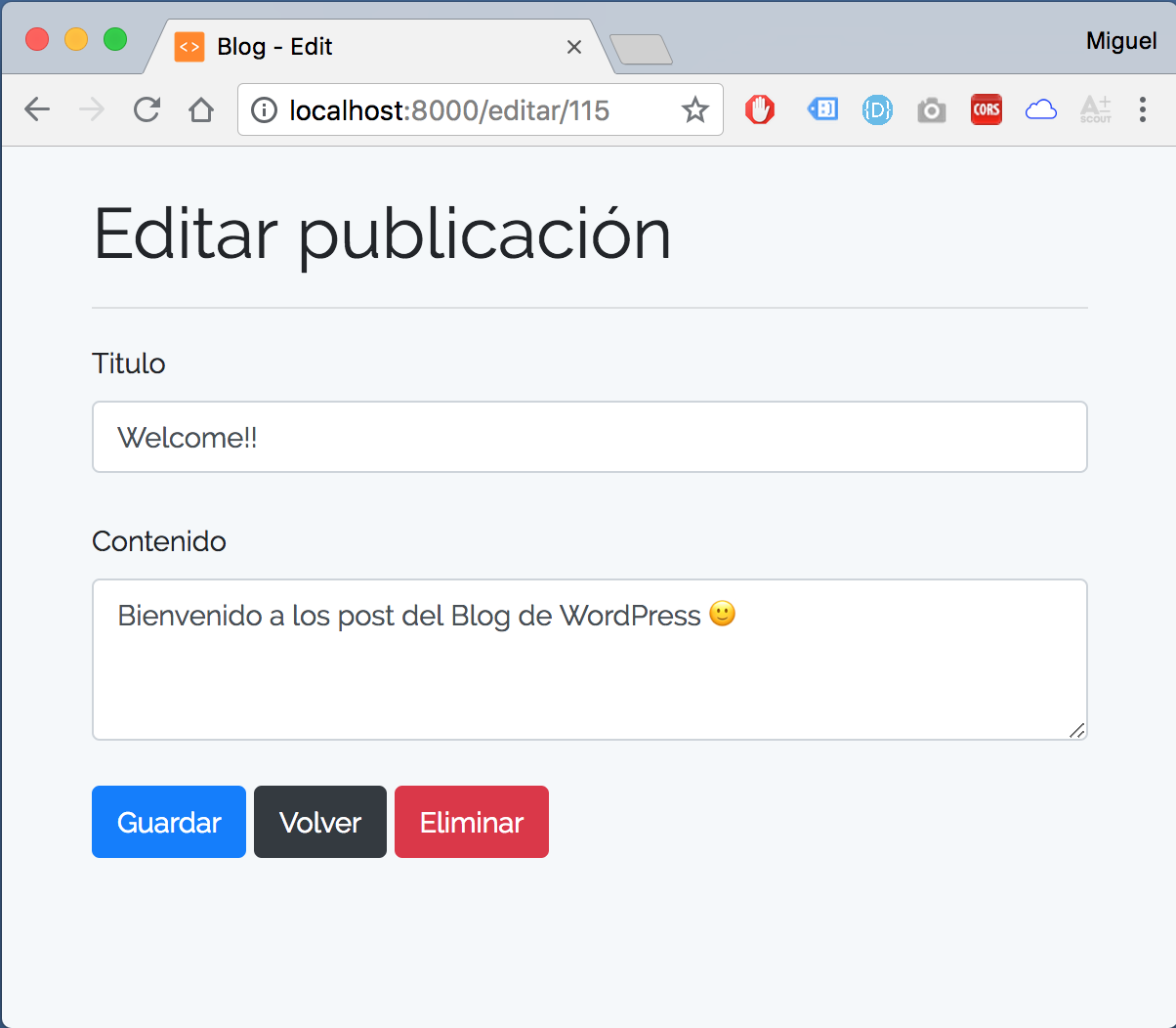1176x1028 pixels.
Task: Click the cloud extension icon
Action: [1041, 109]
